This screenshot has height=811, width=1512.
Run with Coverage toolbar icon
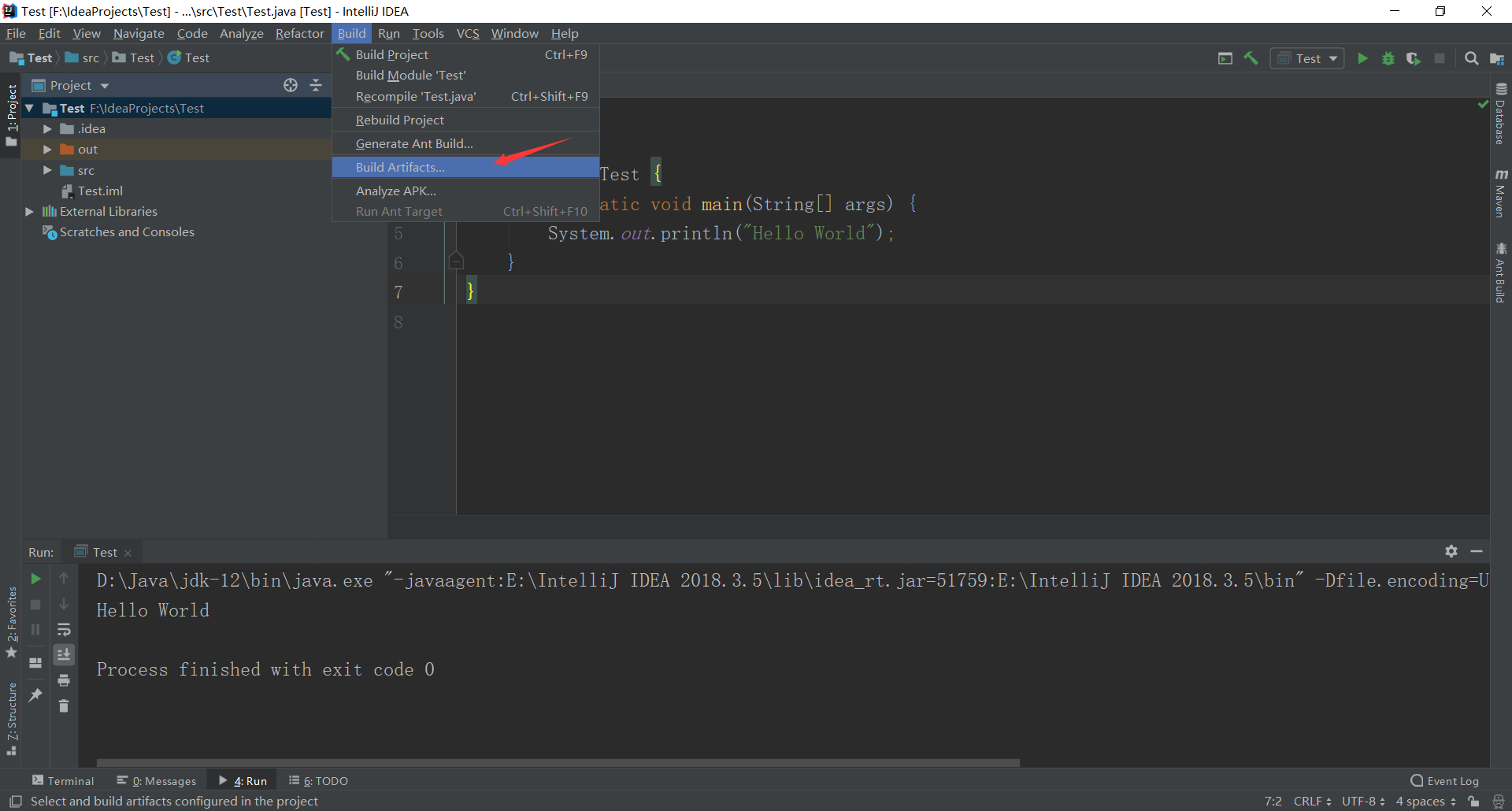1414,58
